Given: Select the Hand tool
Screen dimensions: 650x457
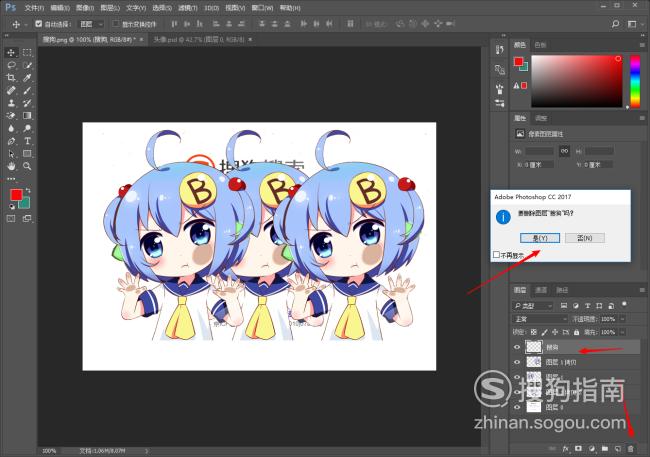Looking at the screenshot, I should click(x=11, y=166).
